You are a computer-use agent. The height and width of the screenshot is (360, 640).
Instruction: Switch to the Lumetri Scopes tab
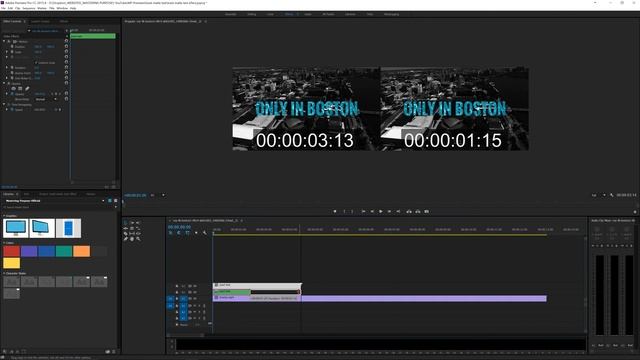tap(40, 21)
